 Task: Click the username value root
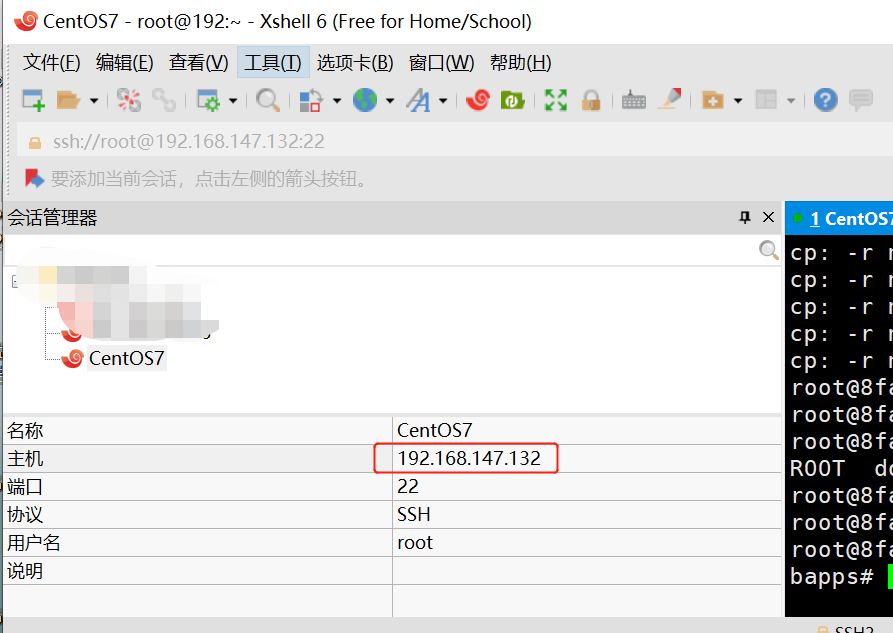[x=587, y=542]
